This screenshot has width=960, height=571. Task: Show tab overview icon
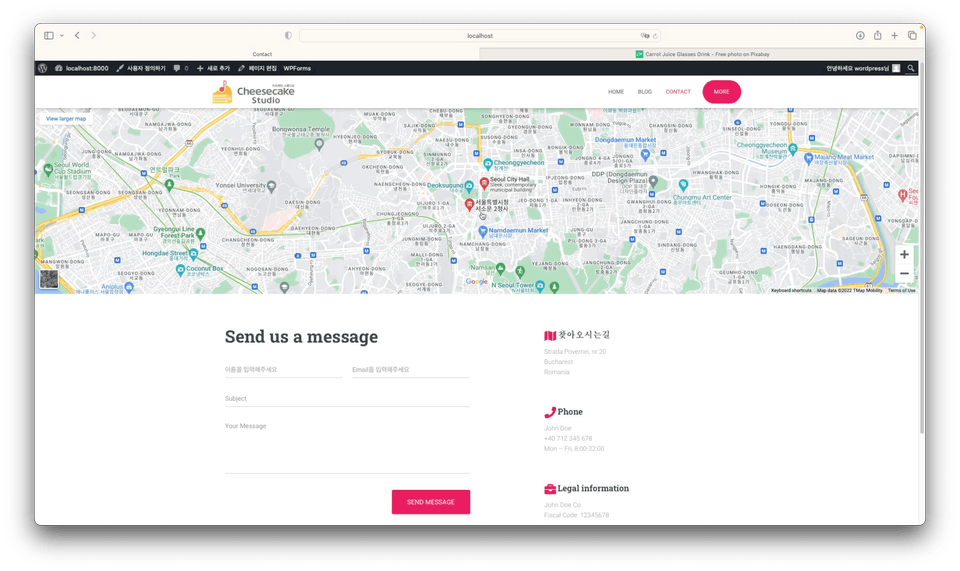(x=912, y=35)
